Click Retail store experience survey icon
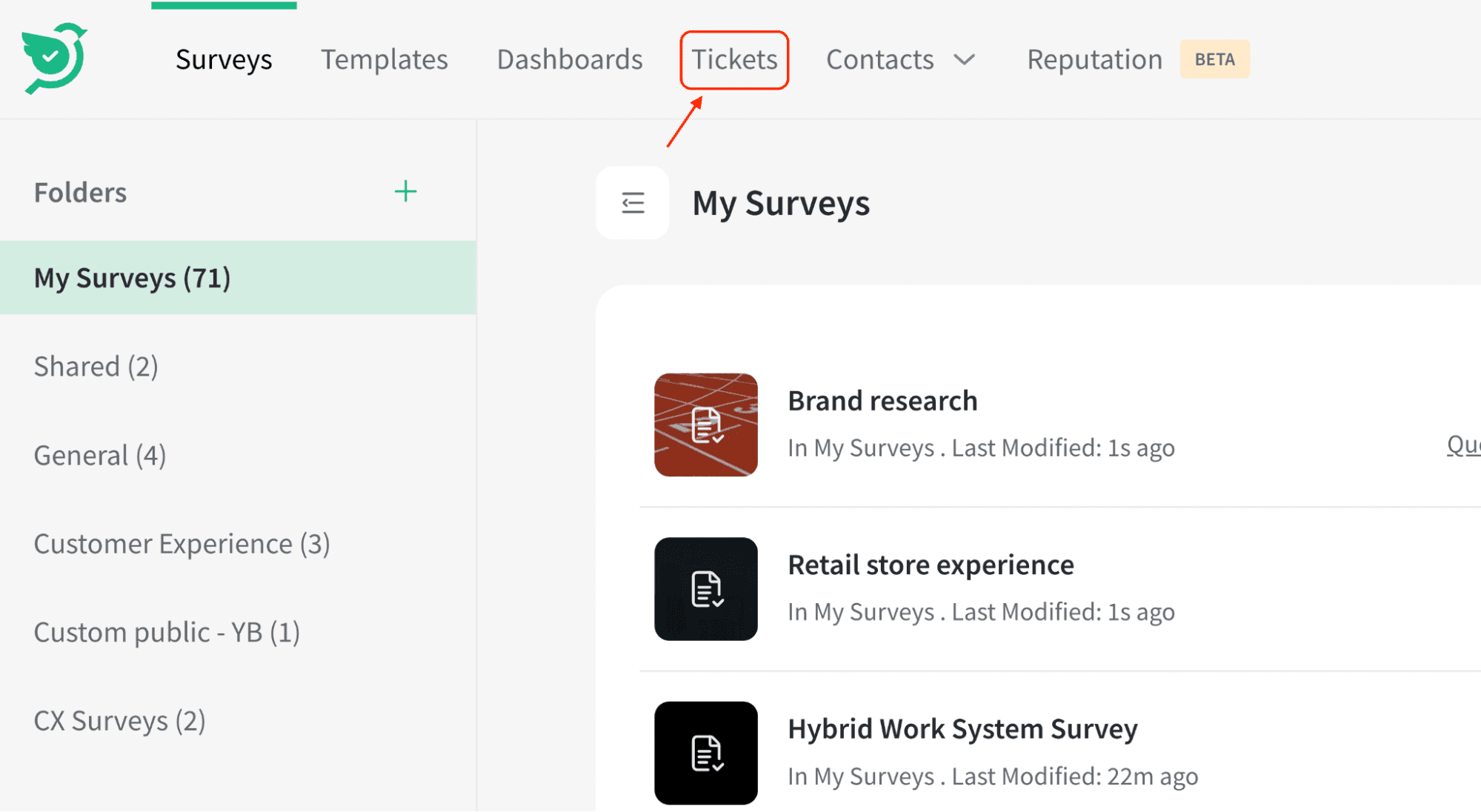Screen dimensions: 1481x812 point(705,589)
